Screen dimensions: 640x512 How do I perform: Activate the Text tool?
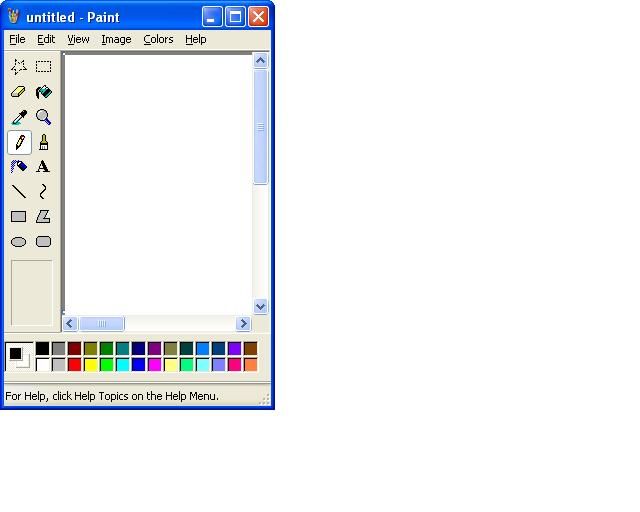pyautogui.click(x=43, y=167)
